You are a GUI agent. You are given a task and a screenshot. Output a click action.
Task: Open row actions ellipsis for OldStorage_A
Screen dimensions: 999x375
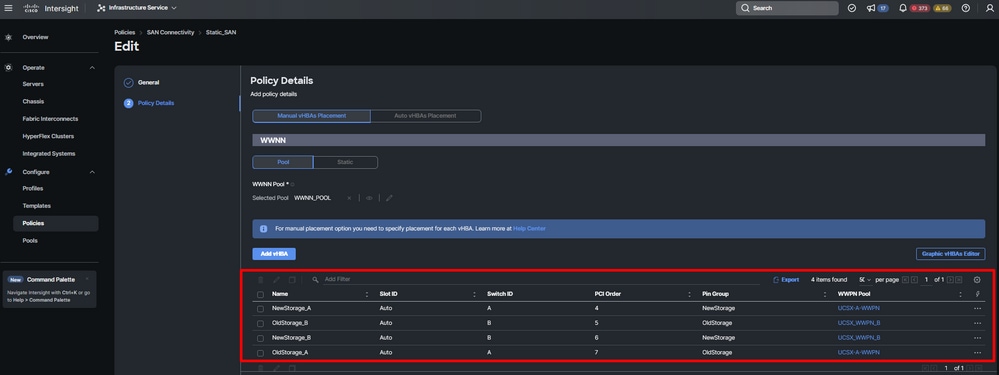[x=977, y=353]
